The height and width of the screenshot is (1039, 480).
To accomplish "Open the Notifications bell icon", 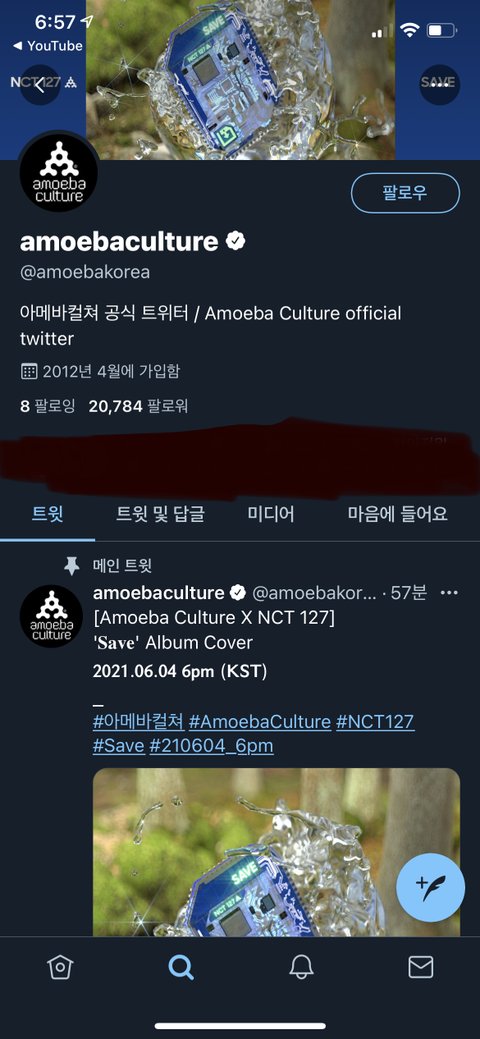I will 301,968.
